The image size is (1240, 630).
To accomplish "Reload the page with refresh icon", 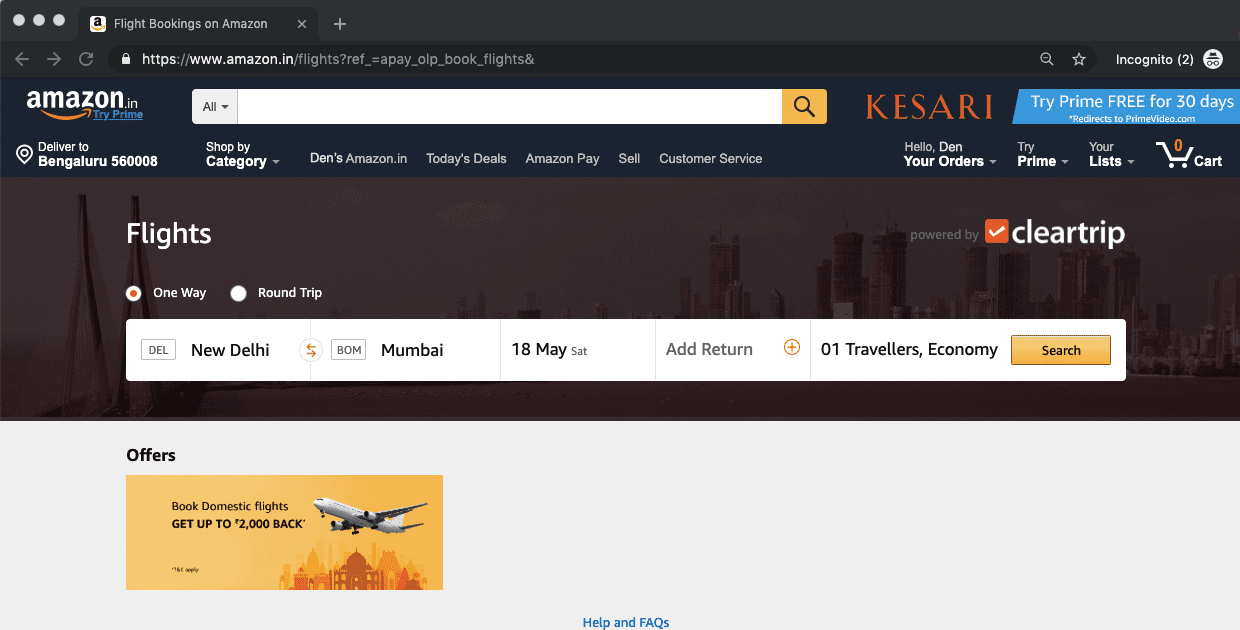I will pos(86,59).
